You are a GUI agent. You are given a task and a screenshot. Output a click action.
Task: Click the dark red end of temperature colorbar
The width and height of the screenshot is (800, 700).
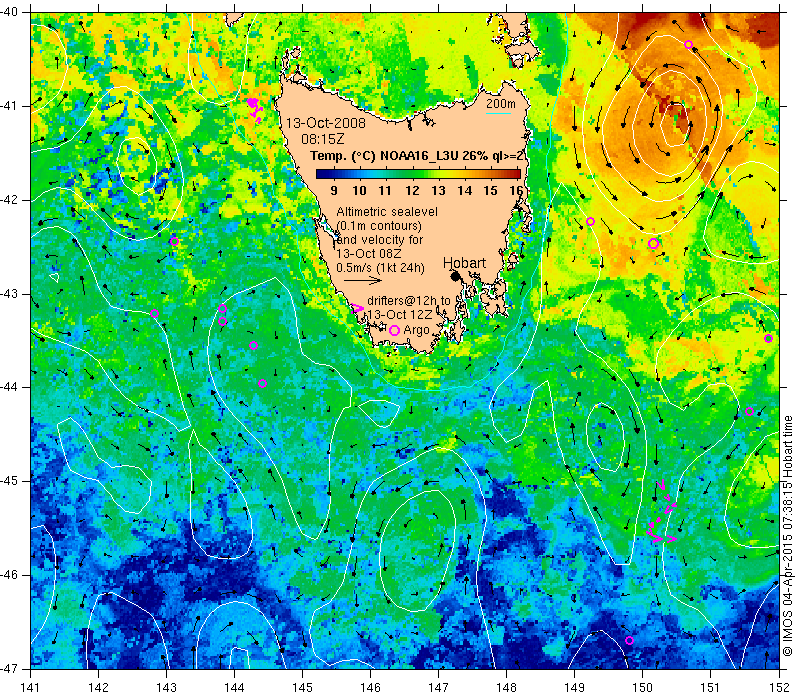[x=516, y=174]
